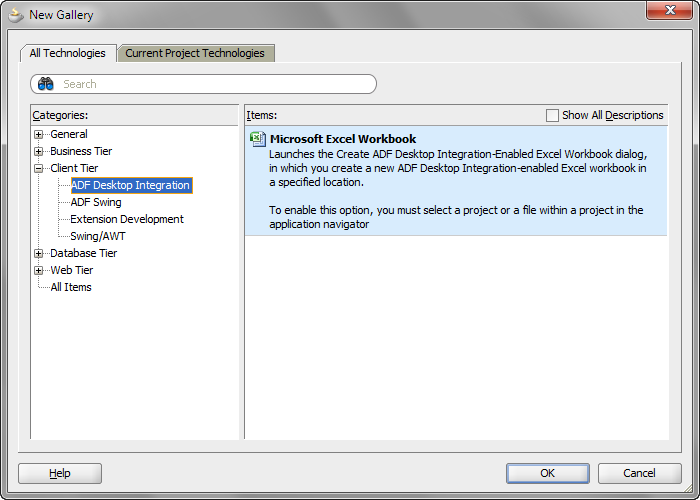The height and width of the screenshot is (500, 700).
Task: Expand the Business Tier category
Action: pos(39,151)
